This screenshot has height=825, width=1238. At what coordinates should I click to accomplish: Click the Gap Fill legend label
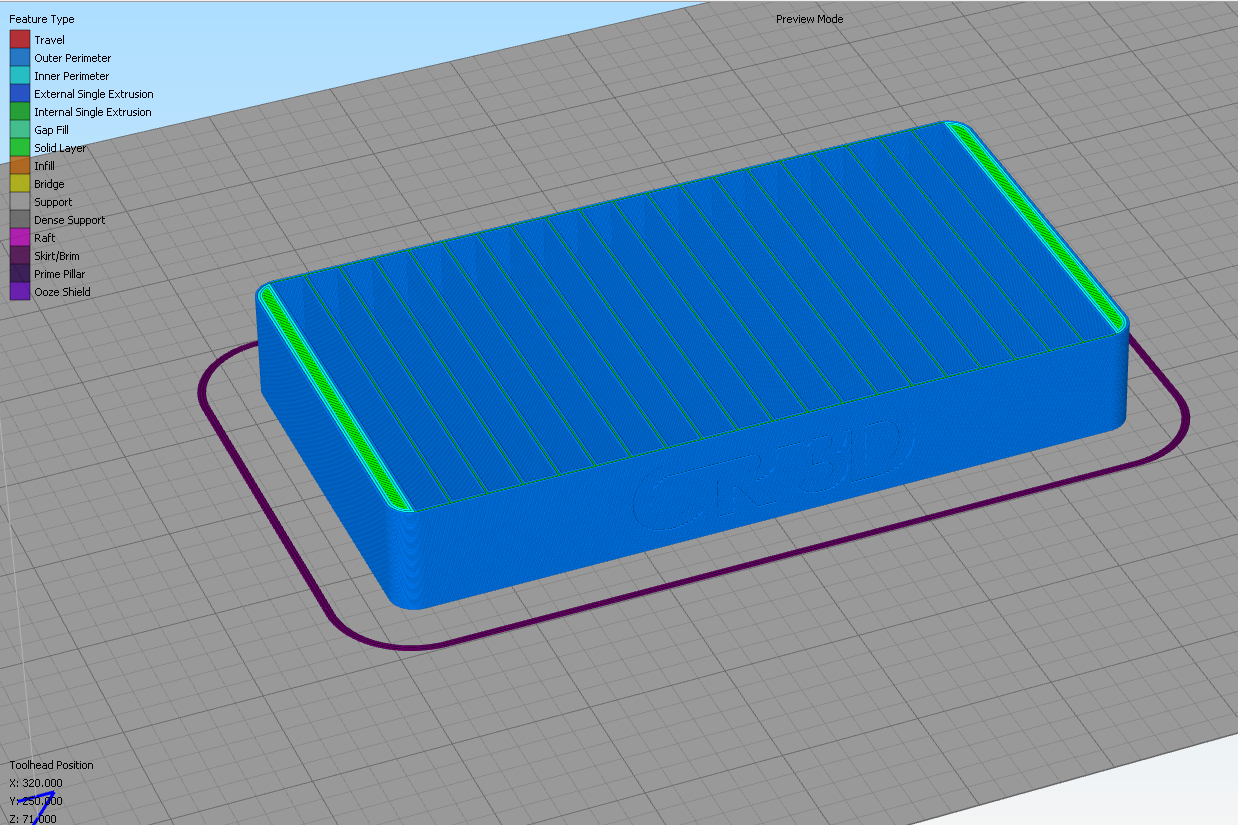click(x=51, y=130)
